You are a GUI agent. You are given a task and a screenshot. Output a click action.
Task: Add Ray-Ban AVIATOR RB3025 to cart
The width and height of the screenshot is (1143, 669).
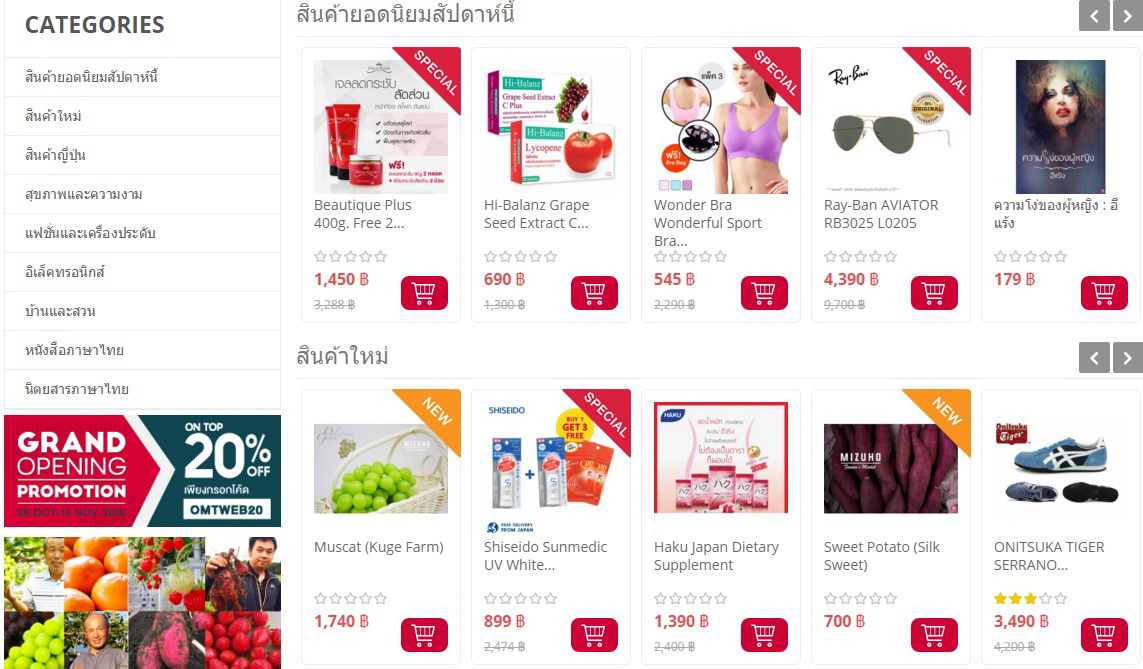pyautogui.click(x=935, y=293)
